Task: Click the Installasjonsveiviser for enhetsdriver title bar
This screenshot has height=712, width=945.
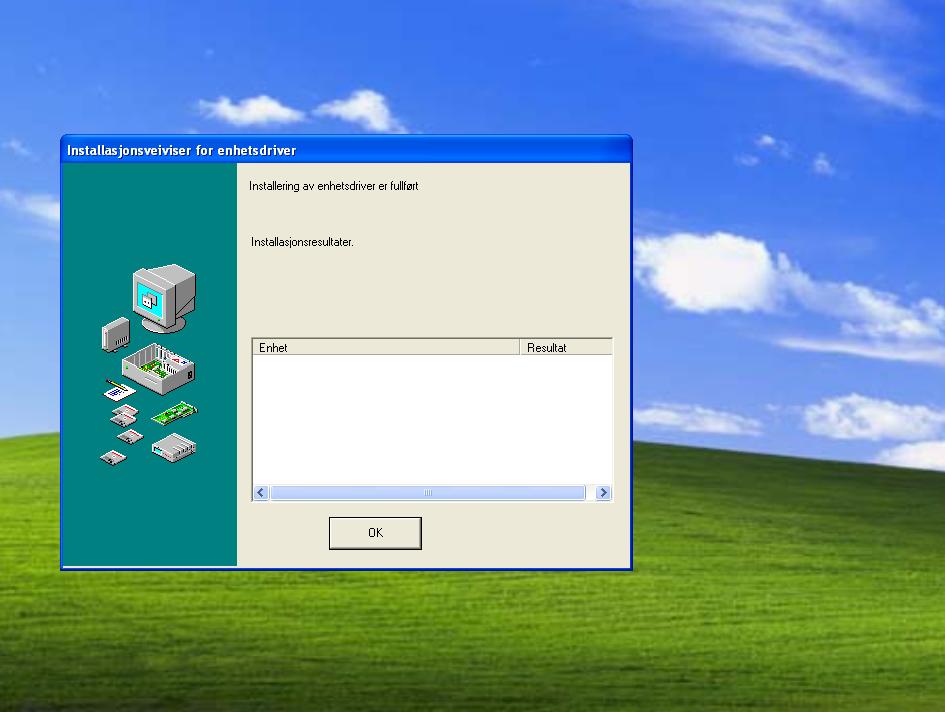Action: (346, 150)
